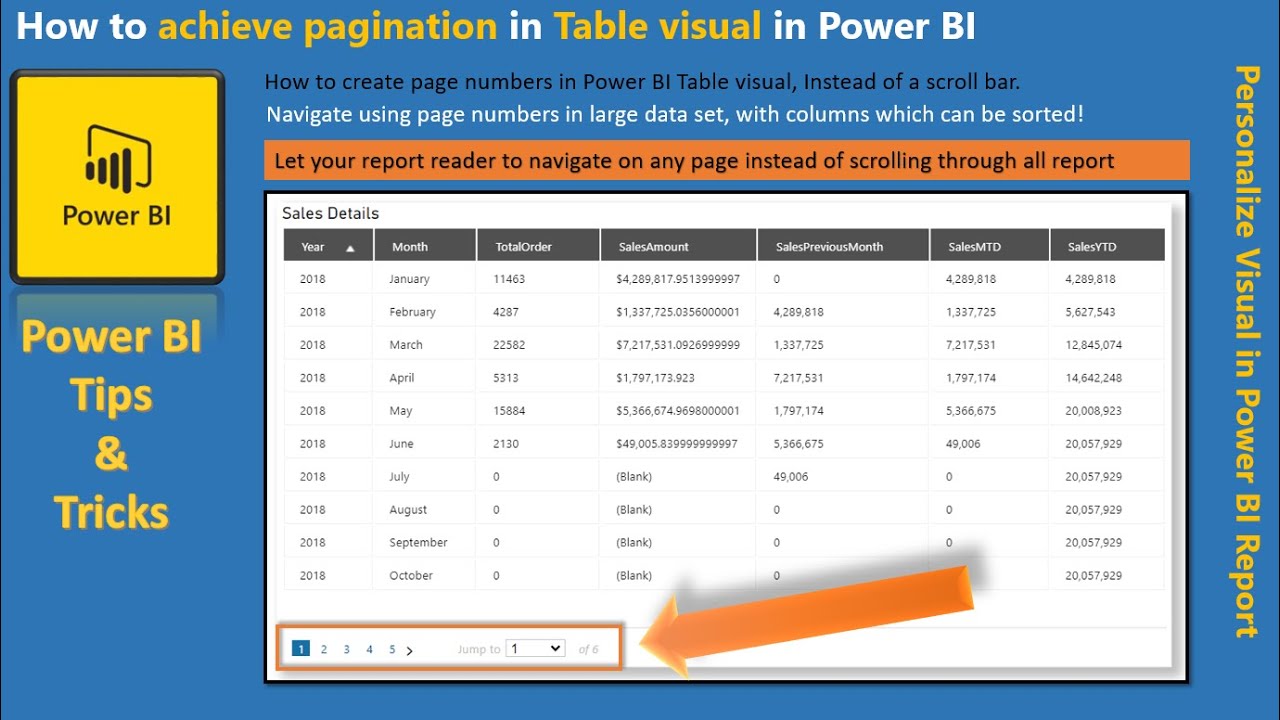Open the Jump to page dropdown
The height and width of the screenshot is (720, 1280).
tap(535, 648)
